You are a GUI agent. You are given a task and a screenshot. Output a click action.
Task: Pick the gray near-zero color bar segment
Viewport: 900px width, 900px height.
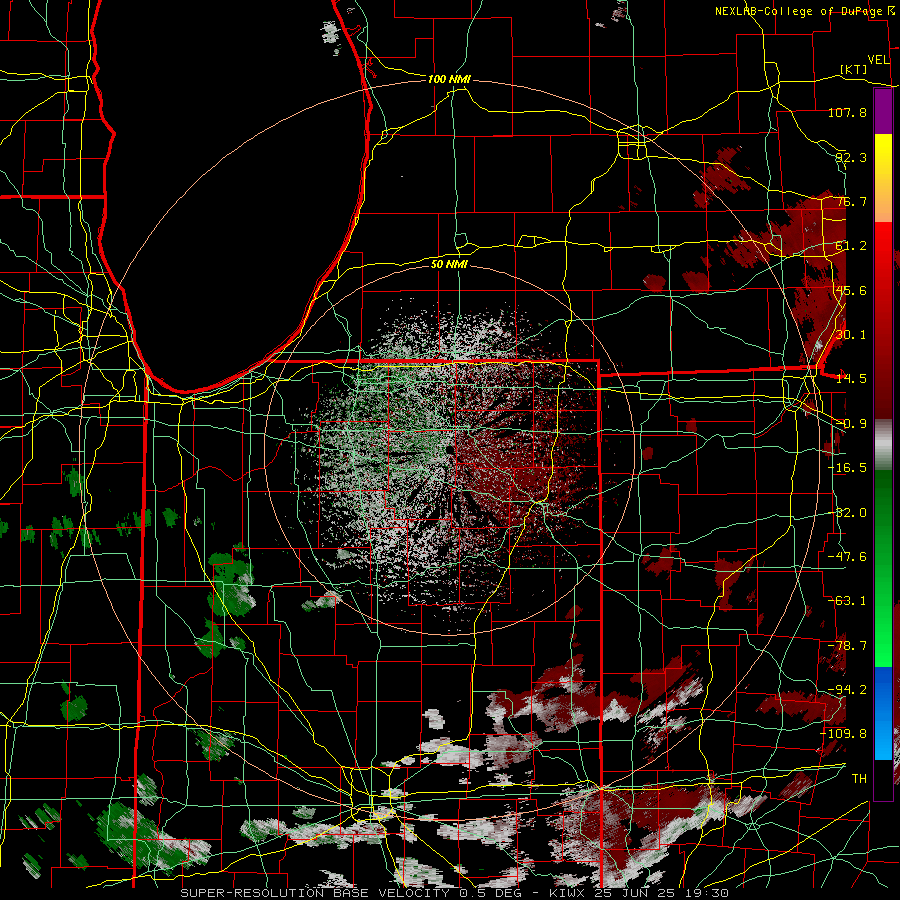coord(883,445)
